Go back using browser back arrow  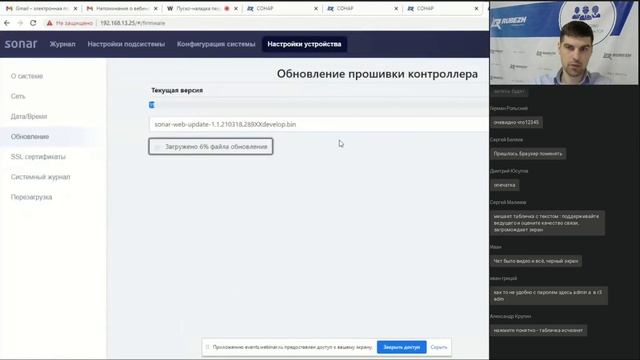(7, 23)
